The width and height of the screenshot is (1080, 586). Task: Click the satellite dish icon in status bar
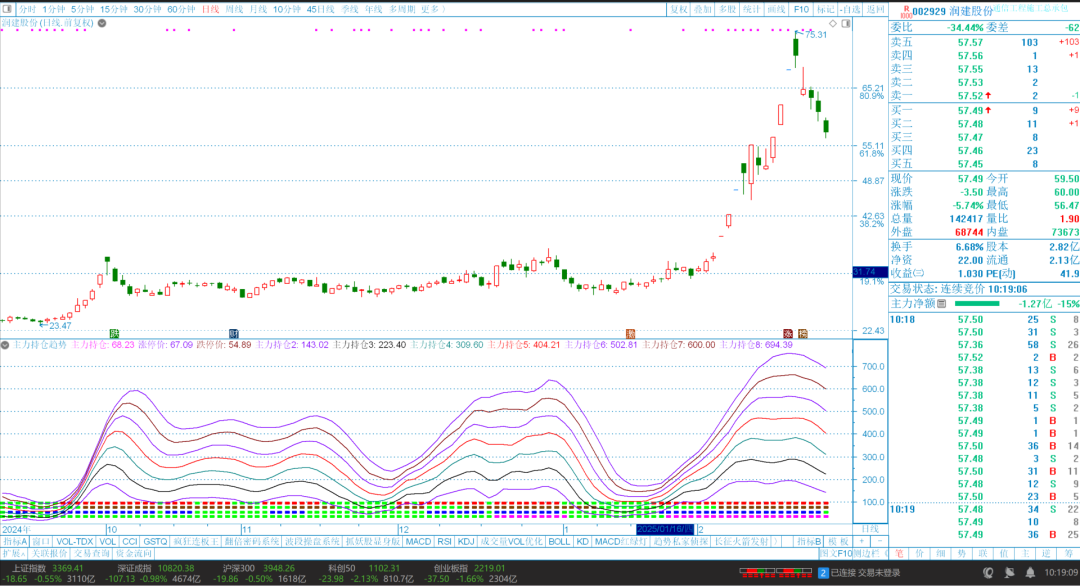(x=1009, y=573)
